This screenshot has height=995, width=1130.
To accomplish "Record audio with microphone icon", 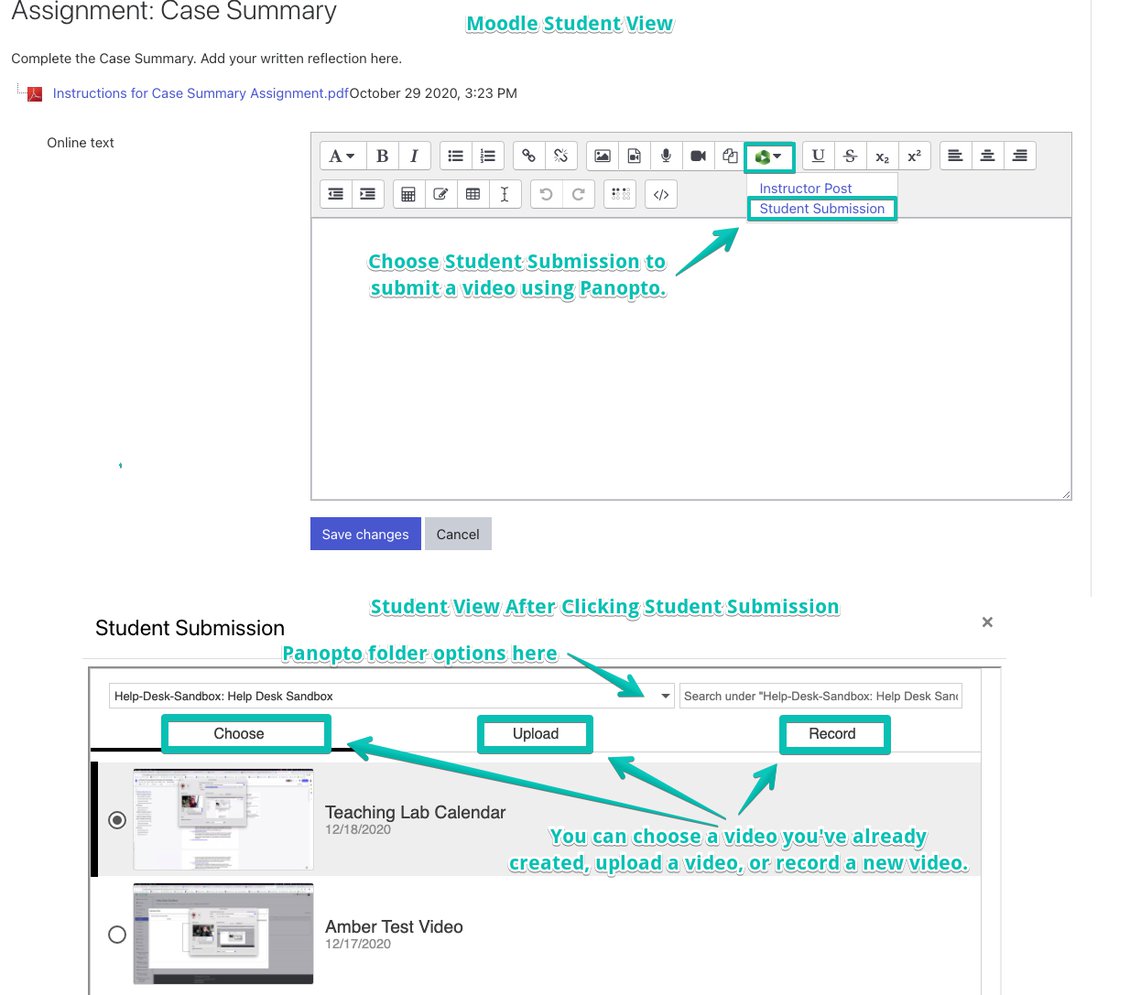I will (666, 156).
